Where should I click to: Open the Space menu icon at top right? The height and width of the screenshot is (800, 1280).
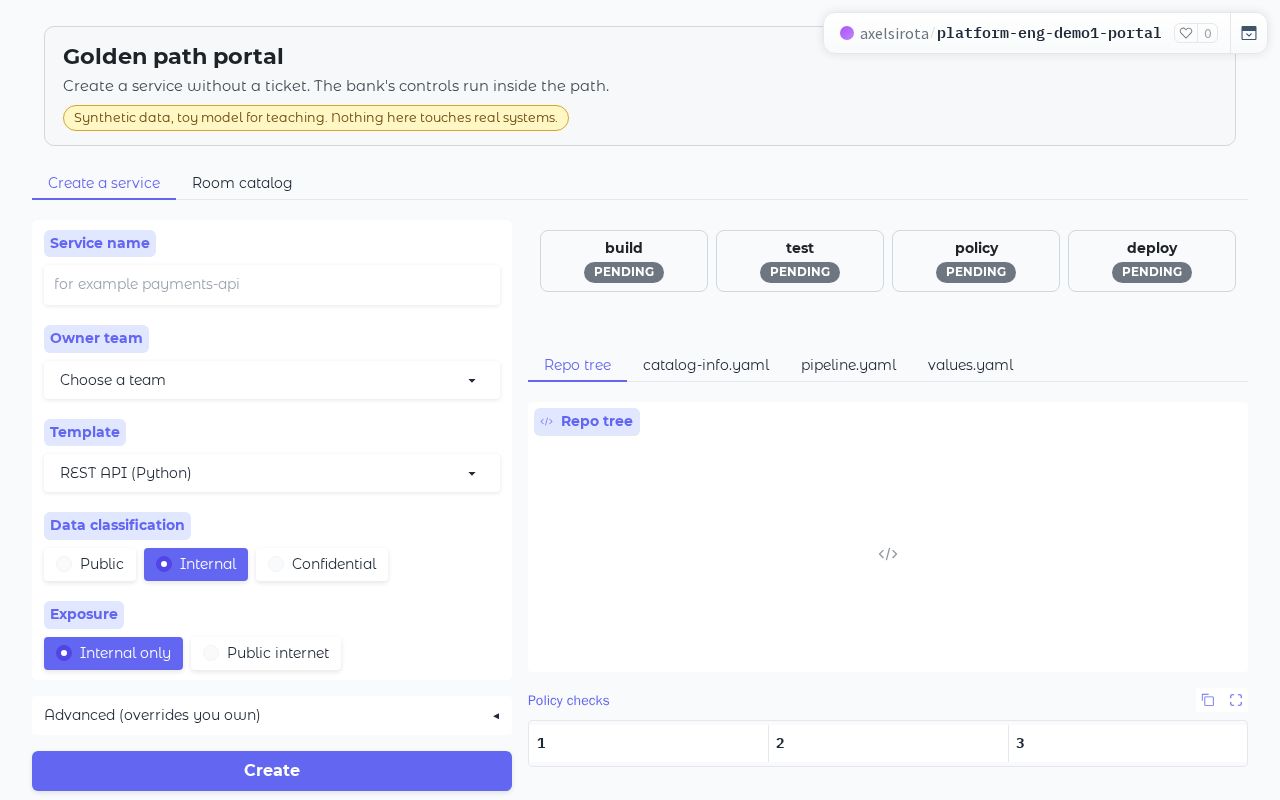pyautogui.click(x=1249, y=33)
